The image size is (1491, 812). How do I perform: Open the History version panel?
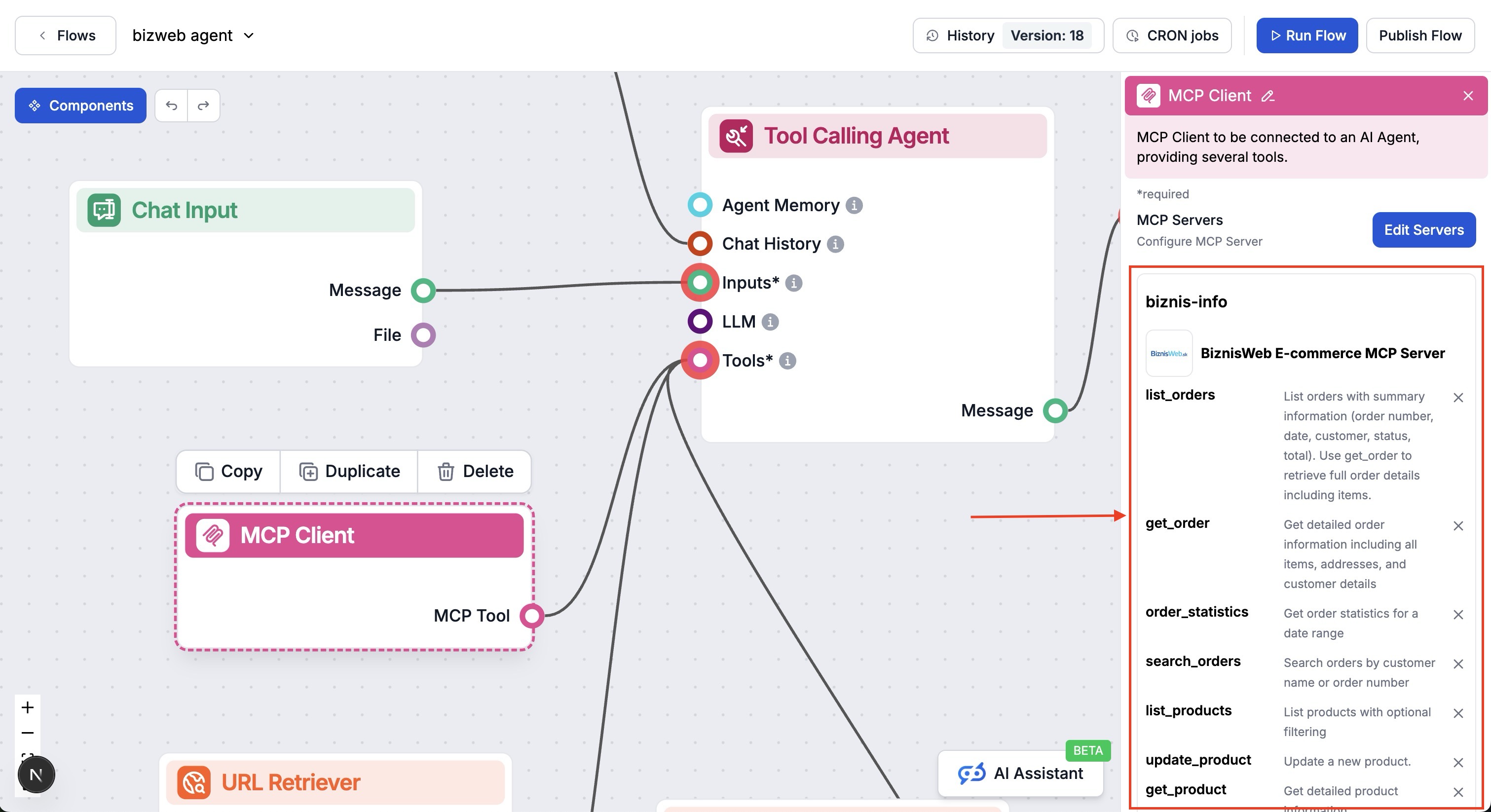[1007, 36]
